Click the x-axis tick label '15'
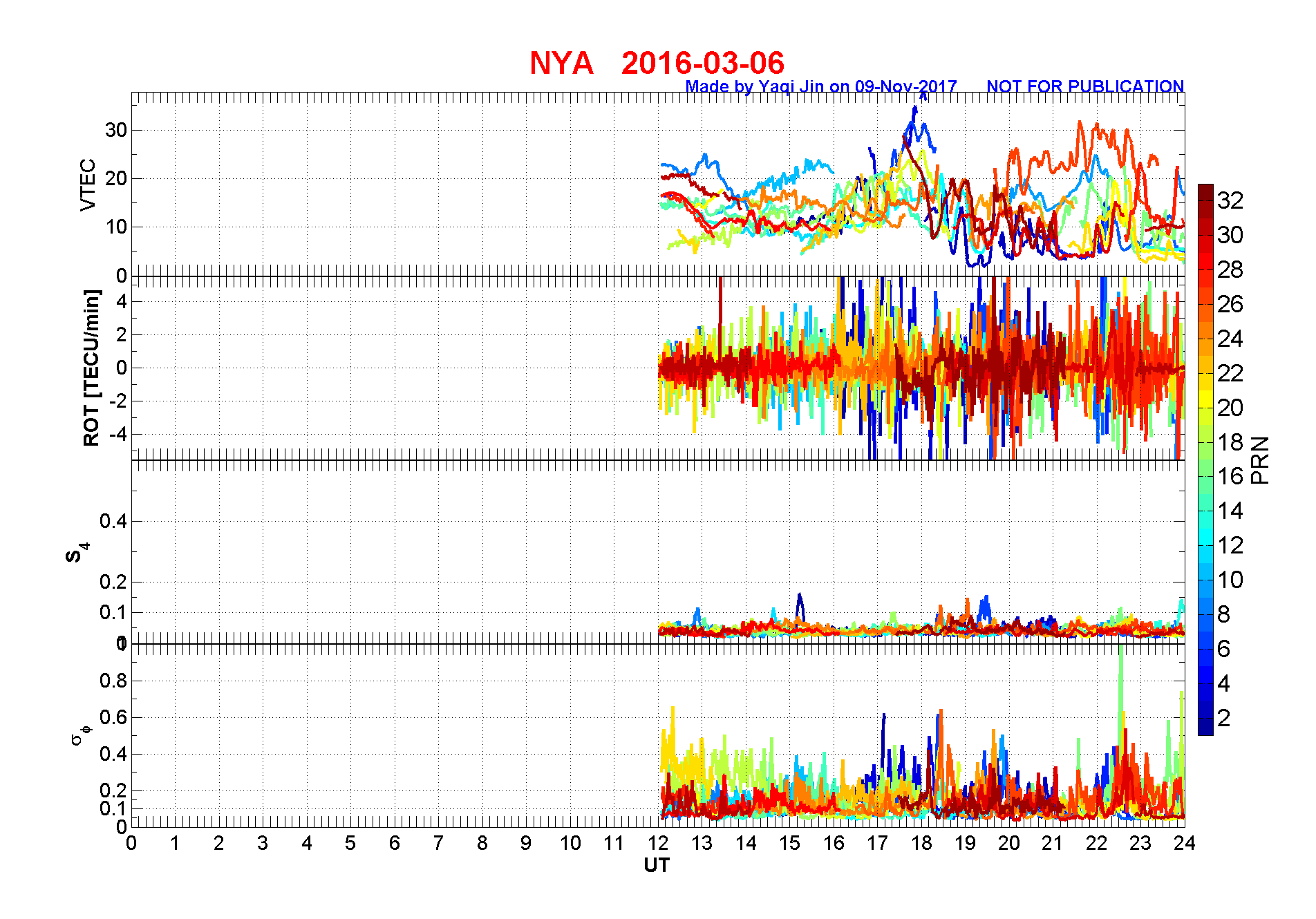1316x919 pixels. 789,843
